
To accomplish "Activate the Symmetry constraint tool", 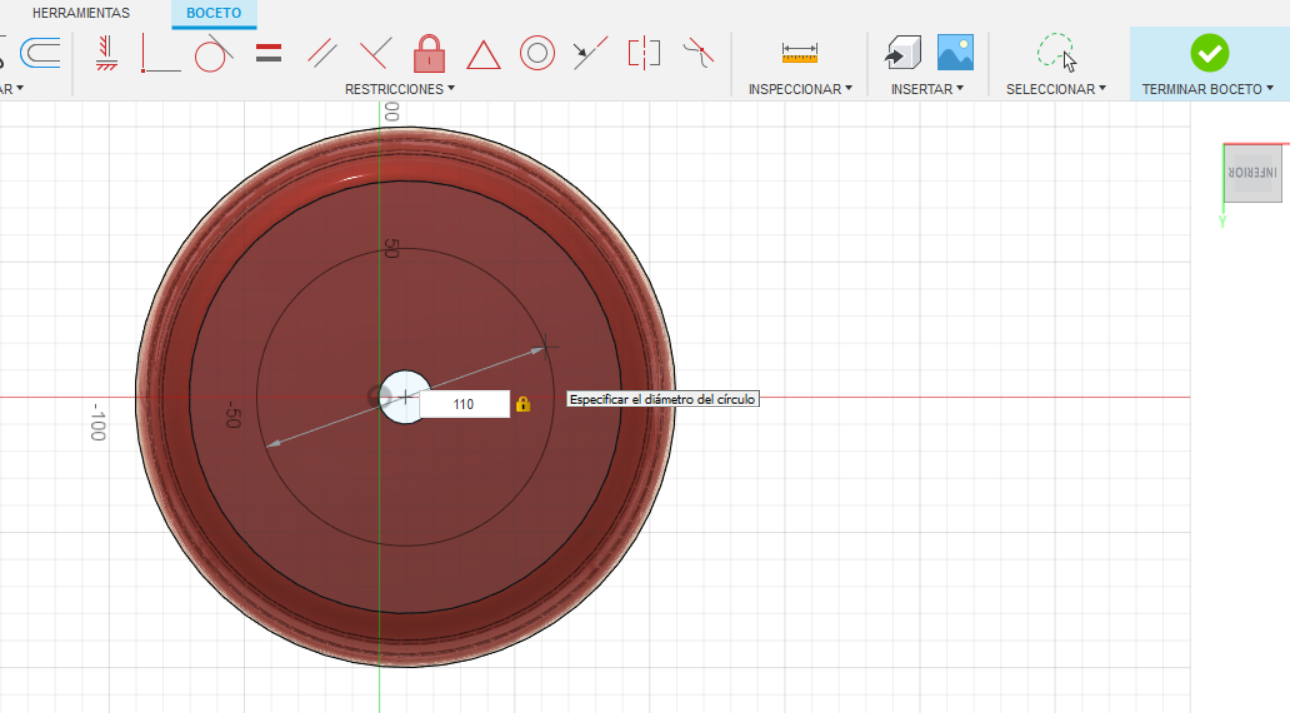I will point(644,53).
